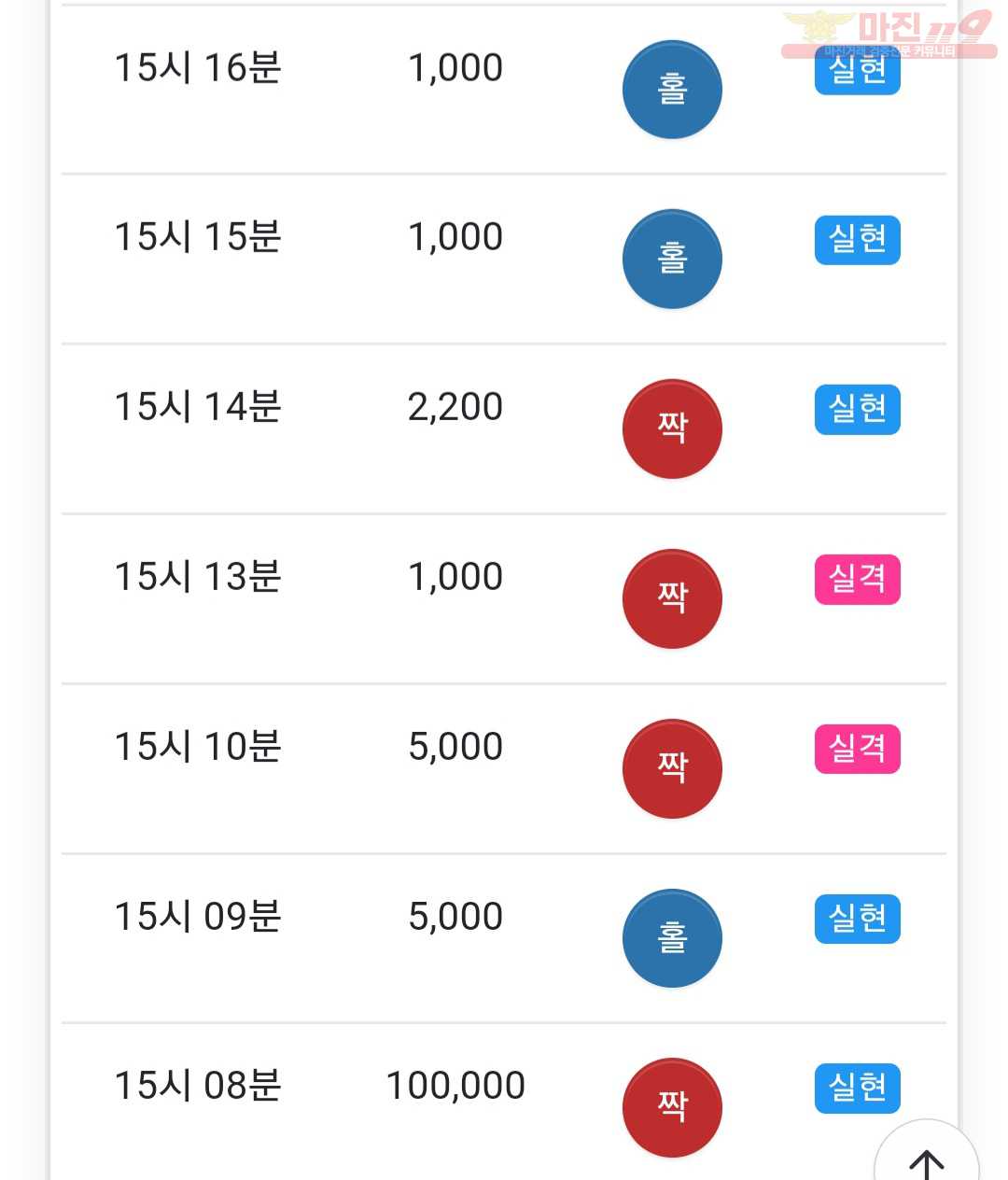Click the blue 홀 circle for 15시 09분
The height and width of the screenshot is (1180, 1008).
point(672,938)
